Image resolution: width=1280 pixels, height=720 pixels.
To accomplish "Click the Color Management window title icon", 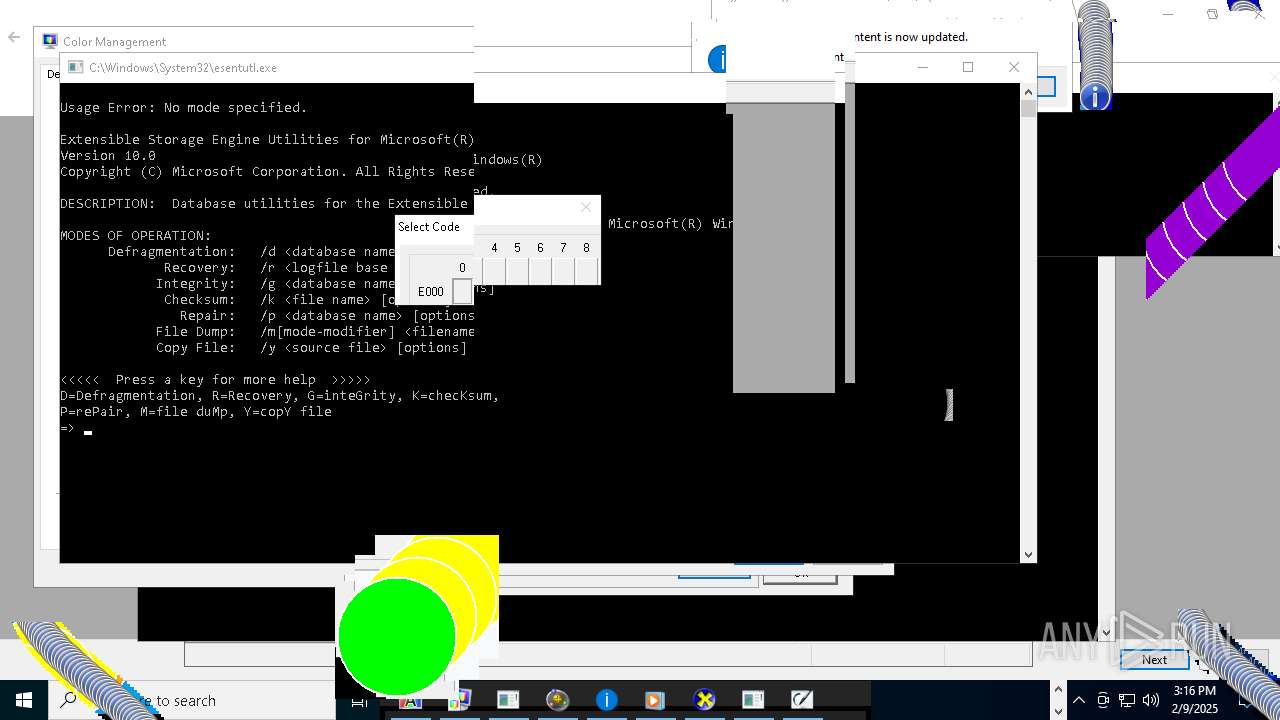I will [50, 41].
